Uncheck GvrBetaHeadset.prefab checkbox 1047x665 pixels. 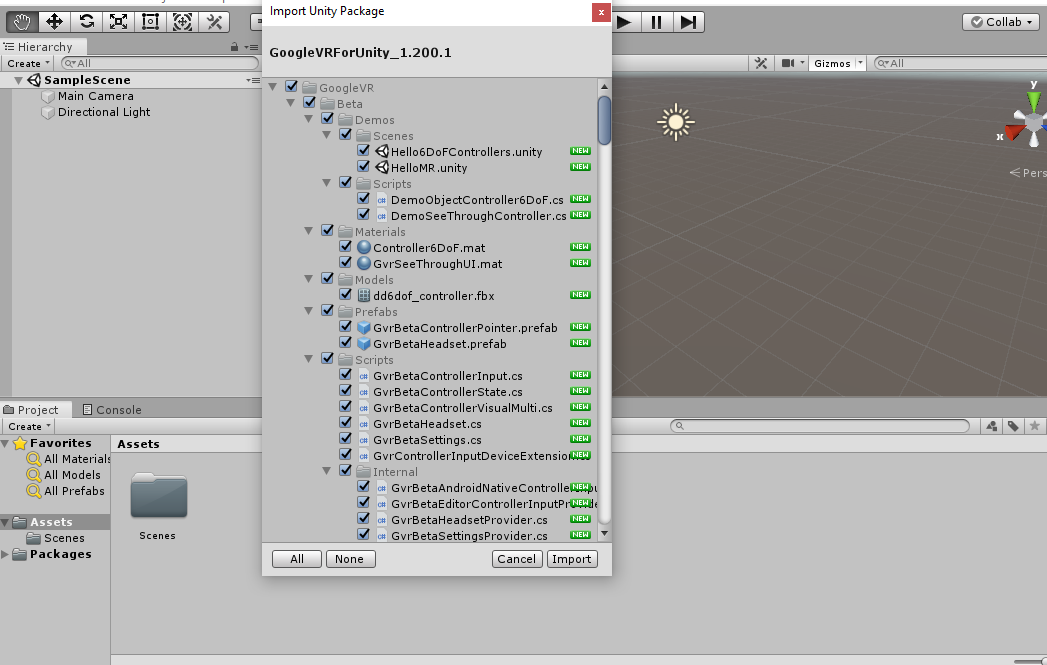(345, 343)
